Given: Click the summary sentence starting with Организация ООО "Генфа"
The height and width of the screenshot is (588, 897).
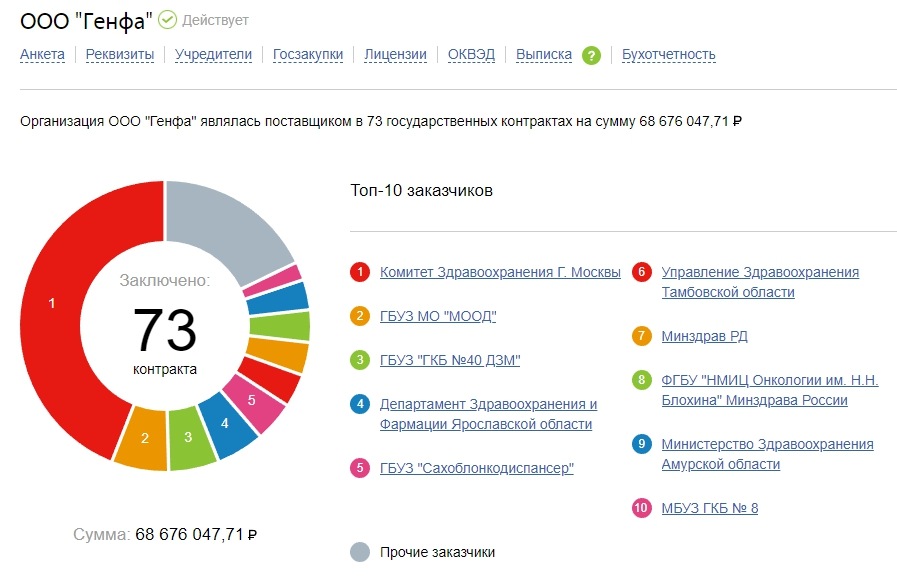Looking at the screenshot, I should coord(381,121).
